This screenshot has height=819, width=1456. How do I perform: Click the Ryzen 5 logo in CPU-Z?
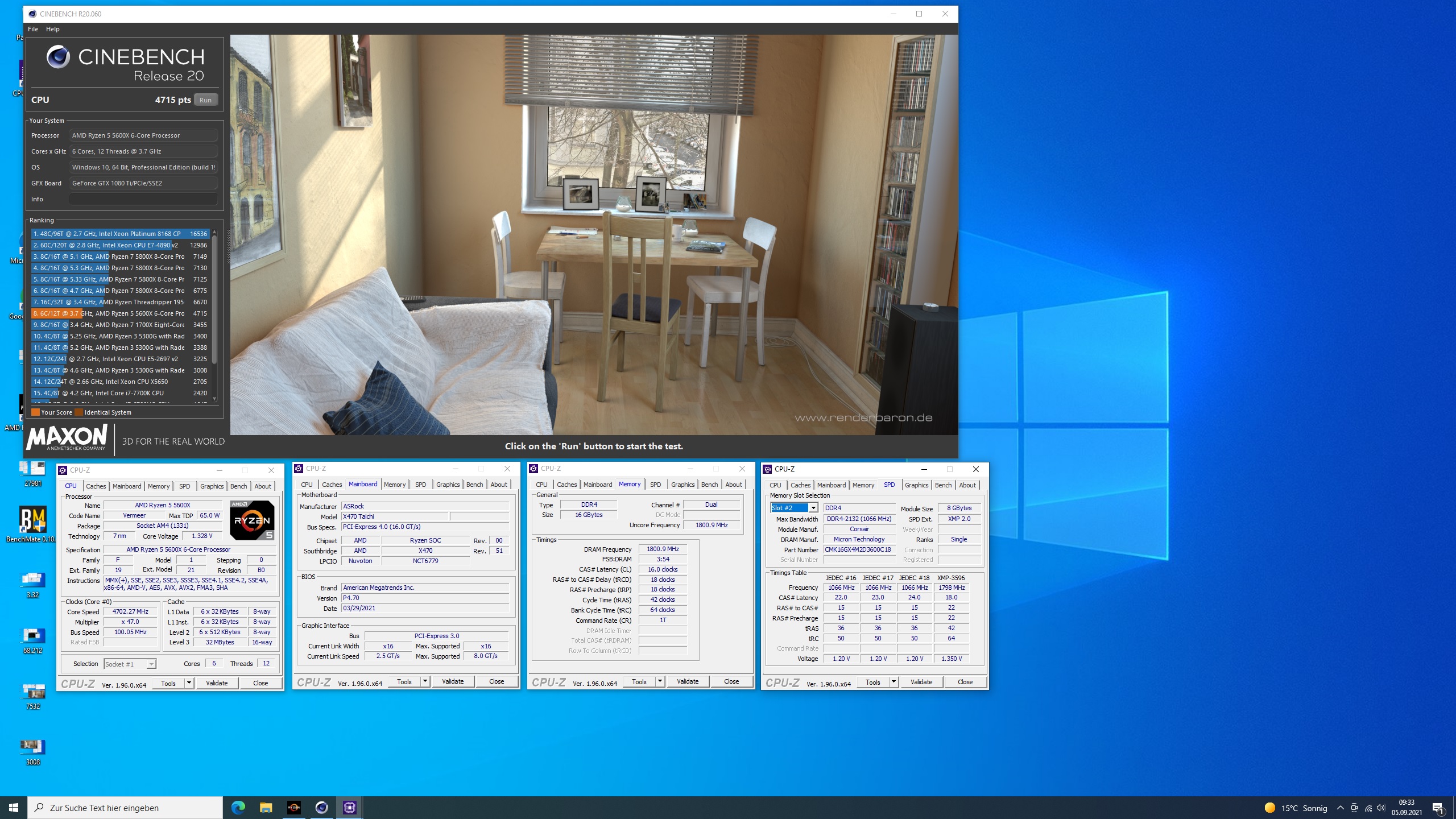252,520
